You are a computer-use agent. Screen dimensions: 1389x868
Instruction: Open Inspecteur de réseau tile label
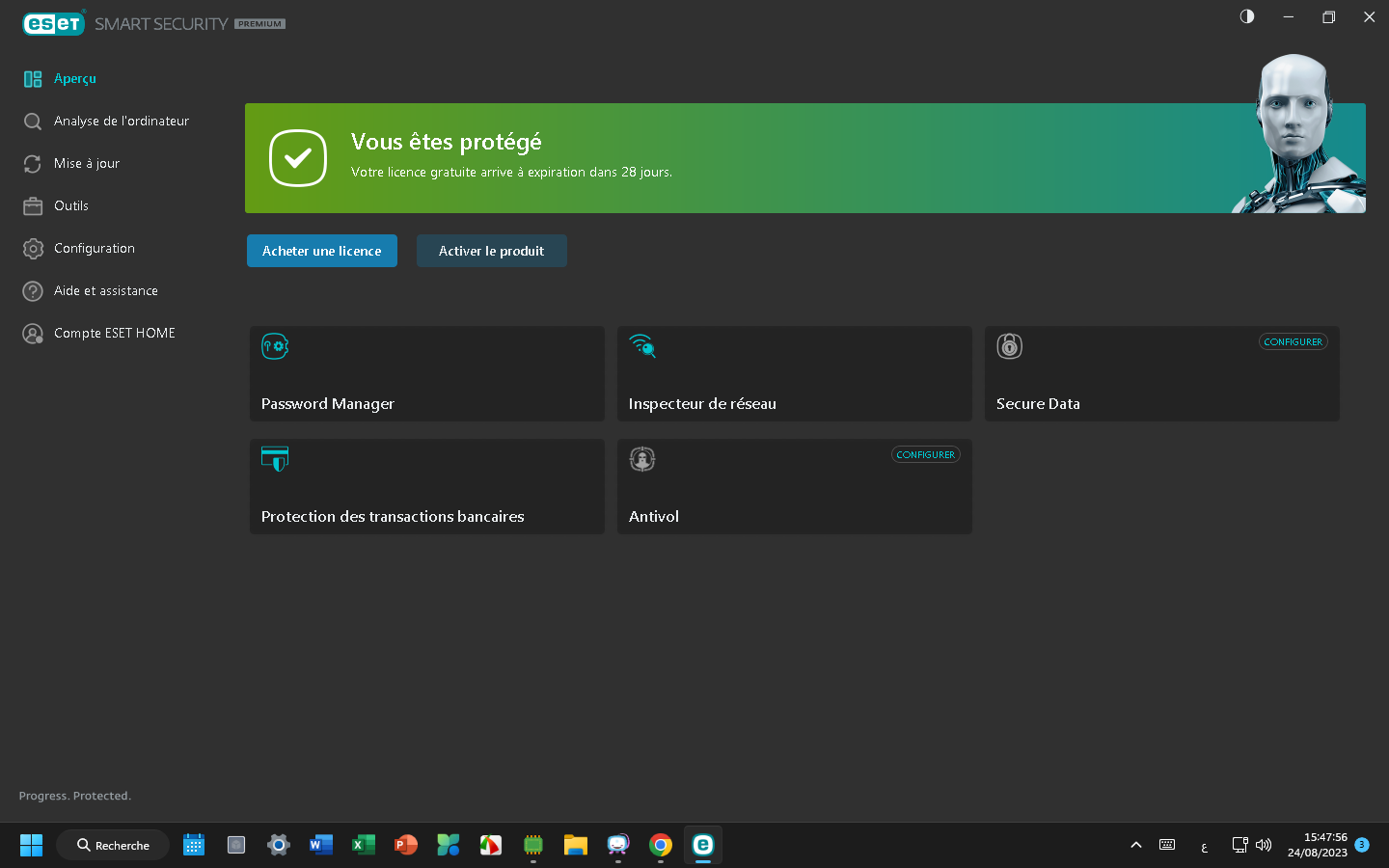702,404
